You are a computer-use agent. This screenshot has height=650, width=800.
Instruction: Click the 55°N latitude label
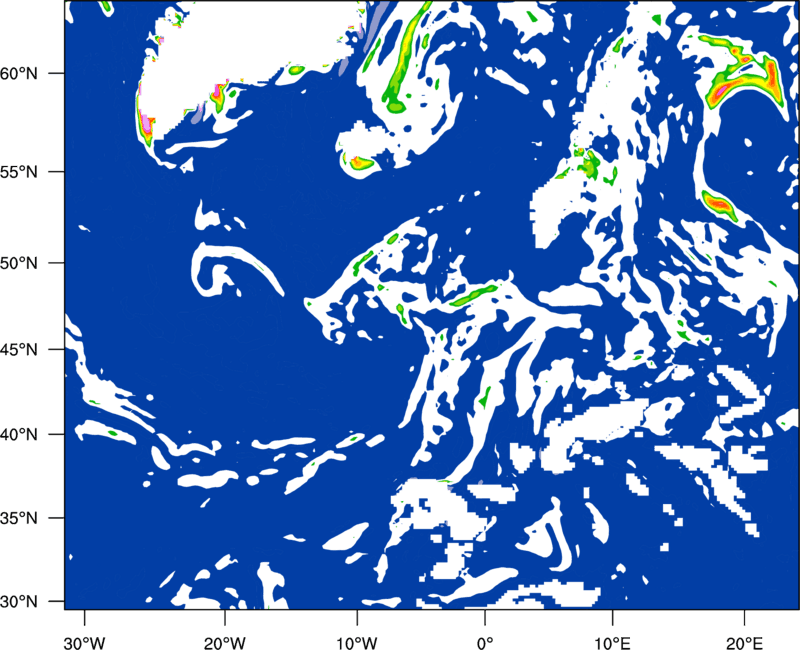[x=19, y=172]
